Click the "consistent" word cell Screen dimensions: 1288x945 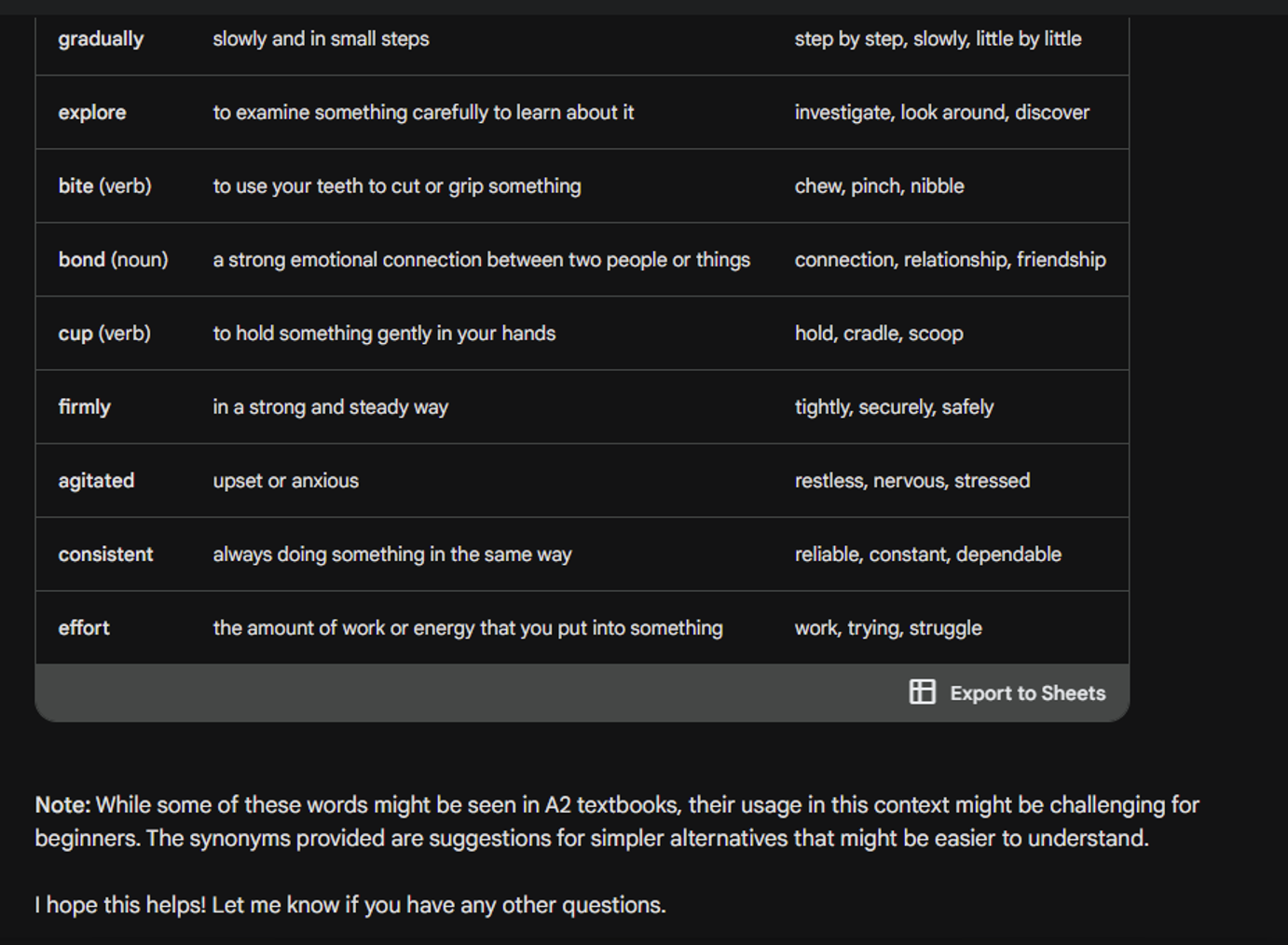click(x=105, y=555)
